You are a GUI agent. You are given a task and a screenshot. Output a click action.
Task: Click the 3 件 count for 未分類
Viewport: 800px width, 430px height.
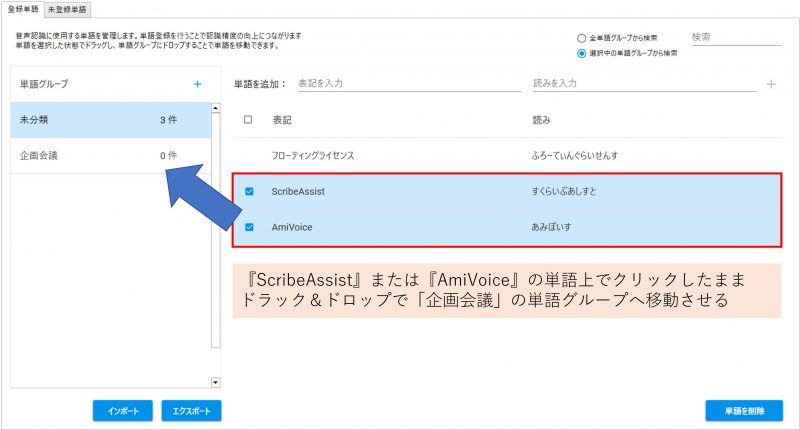pos(168,120)
